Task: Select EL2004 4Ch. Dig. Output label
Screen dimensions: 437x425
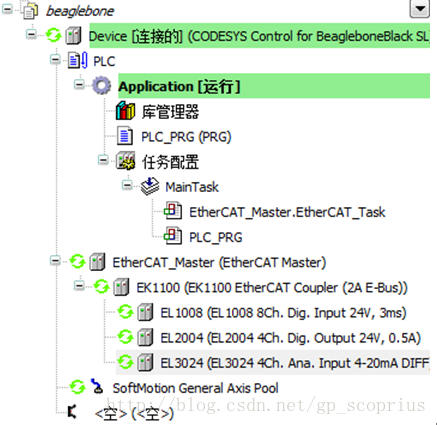Action: pos(290,338)
